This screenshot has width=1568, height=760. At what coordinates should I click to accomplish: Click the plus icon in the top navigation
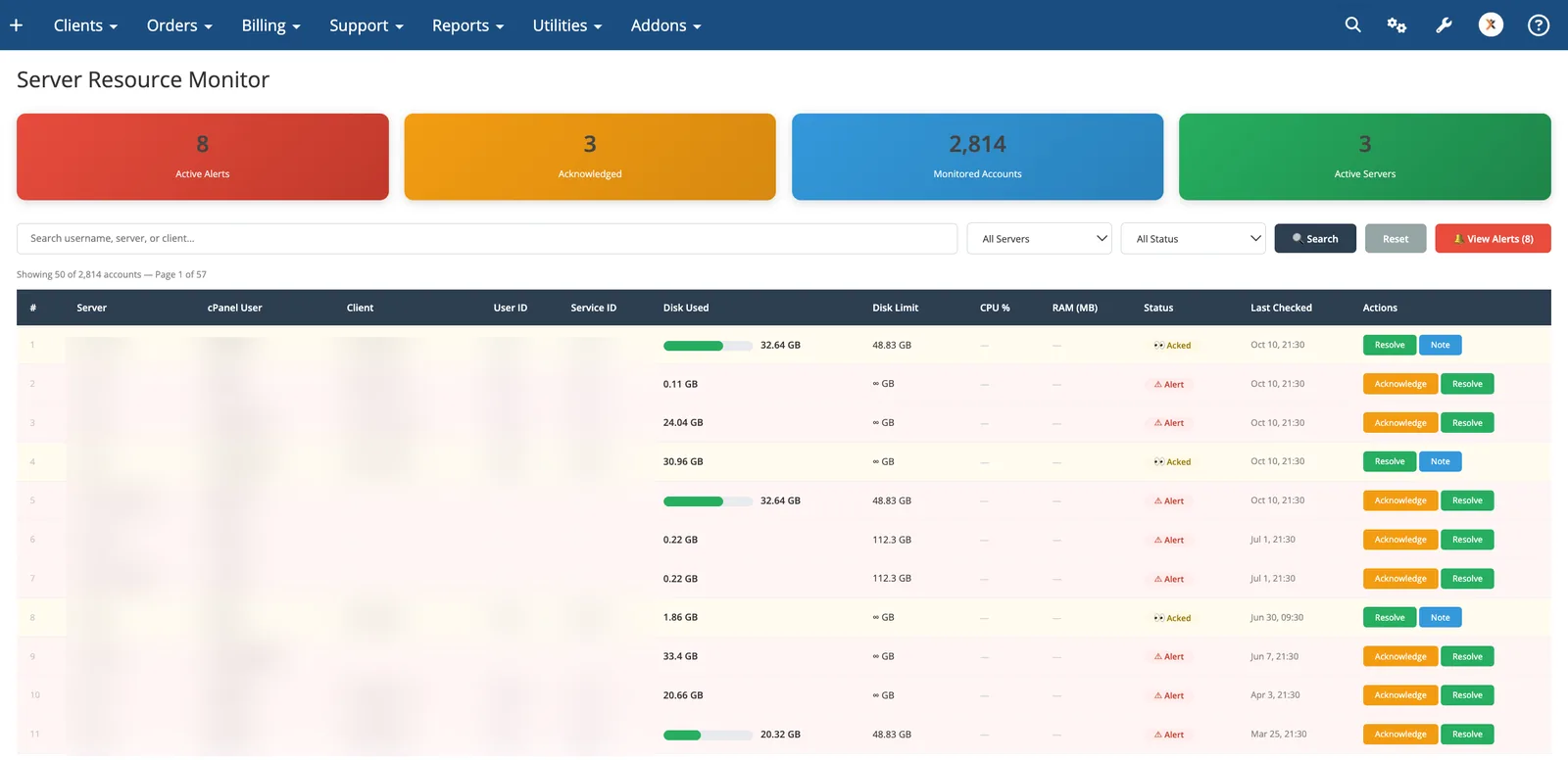click(16, 25)
